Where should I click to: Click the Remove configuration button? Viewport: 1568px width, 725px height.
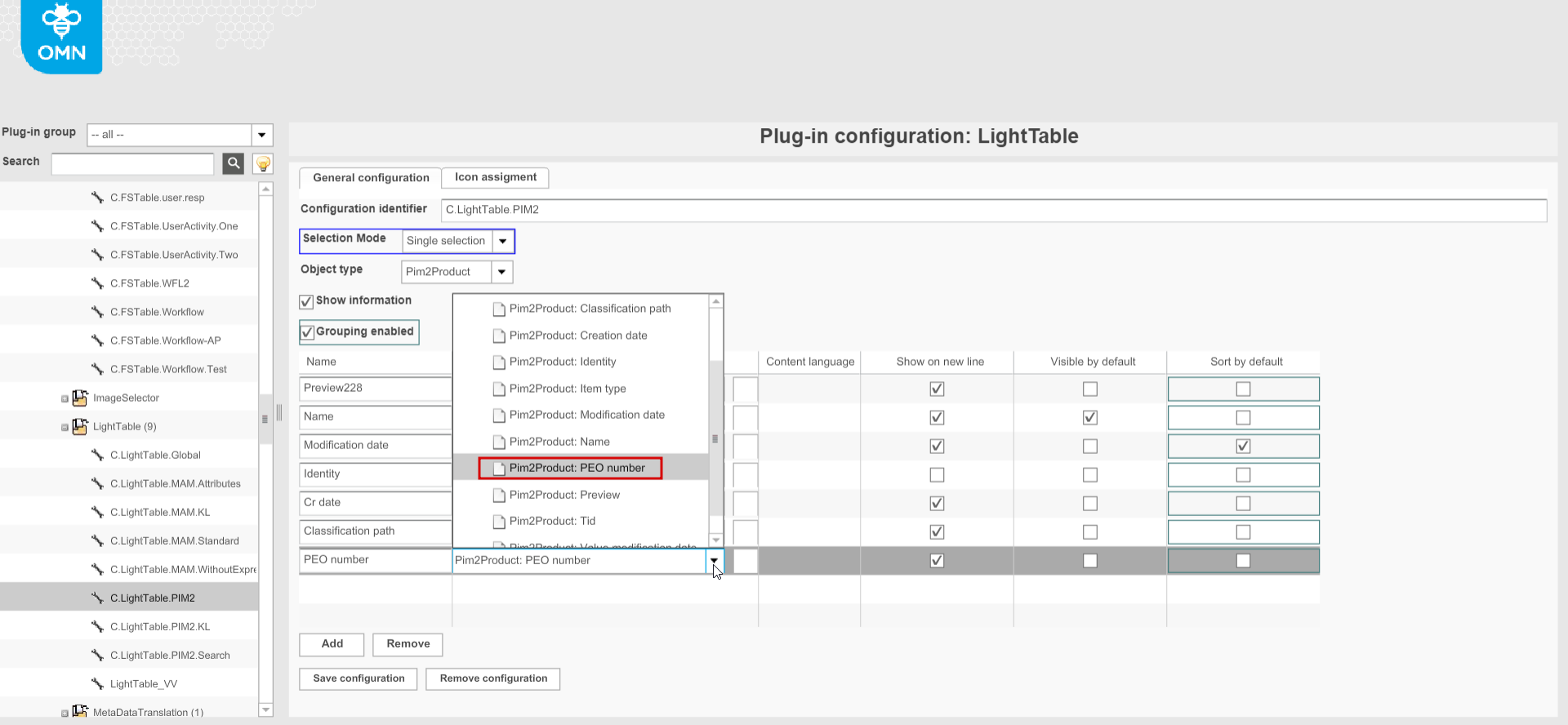(492, 678)
